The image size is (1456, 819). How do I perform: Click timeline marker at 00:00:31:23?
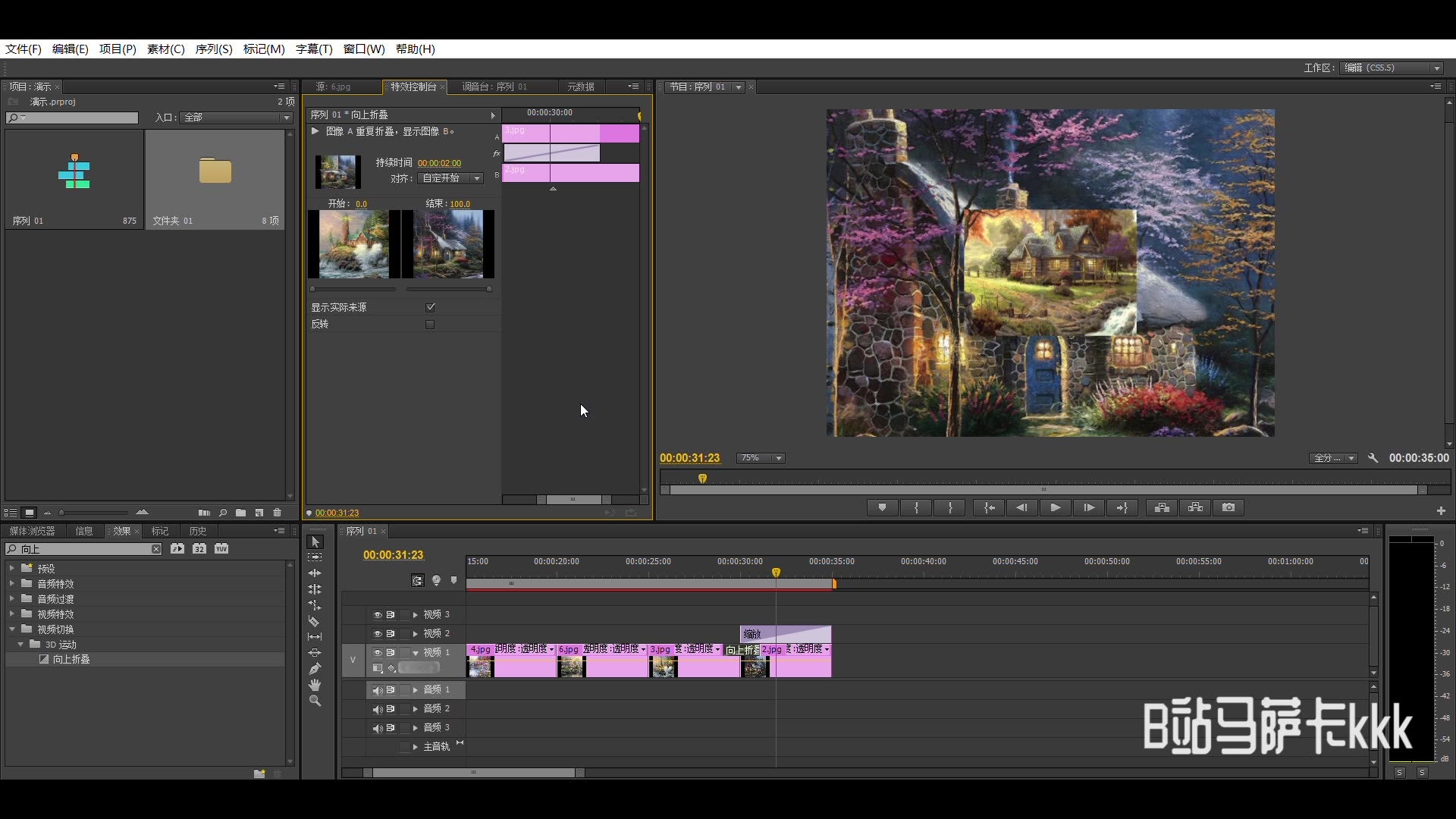[776, 571]
